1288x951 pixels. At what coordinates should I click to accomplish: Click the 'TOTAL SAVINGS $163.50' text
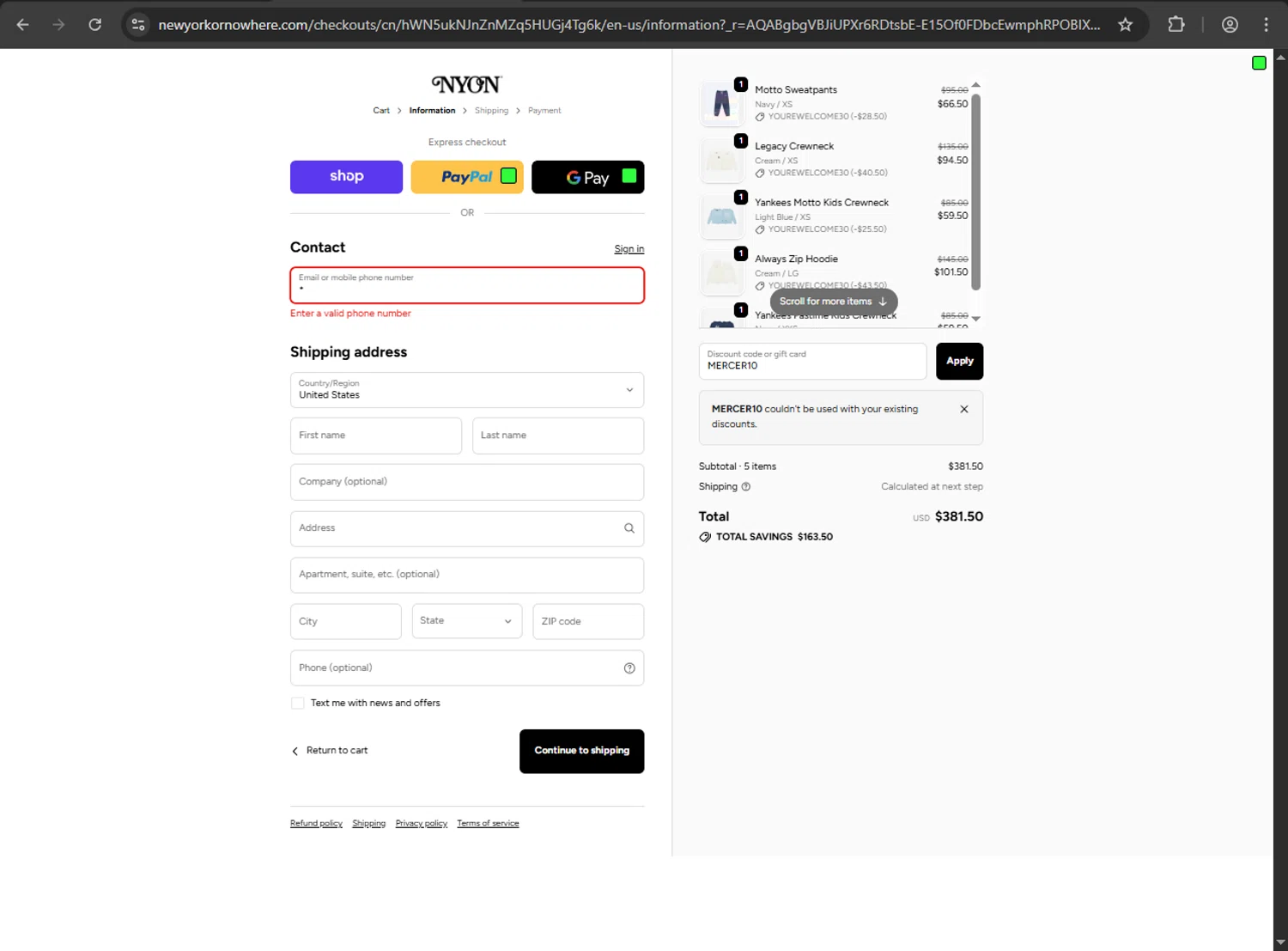click(x=775, y=537)
